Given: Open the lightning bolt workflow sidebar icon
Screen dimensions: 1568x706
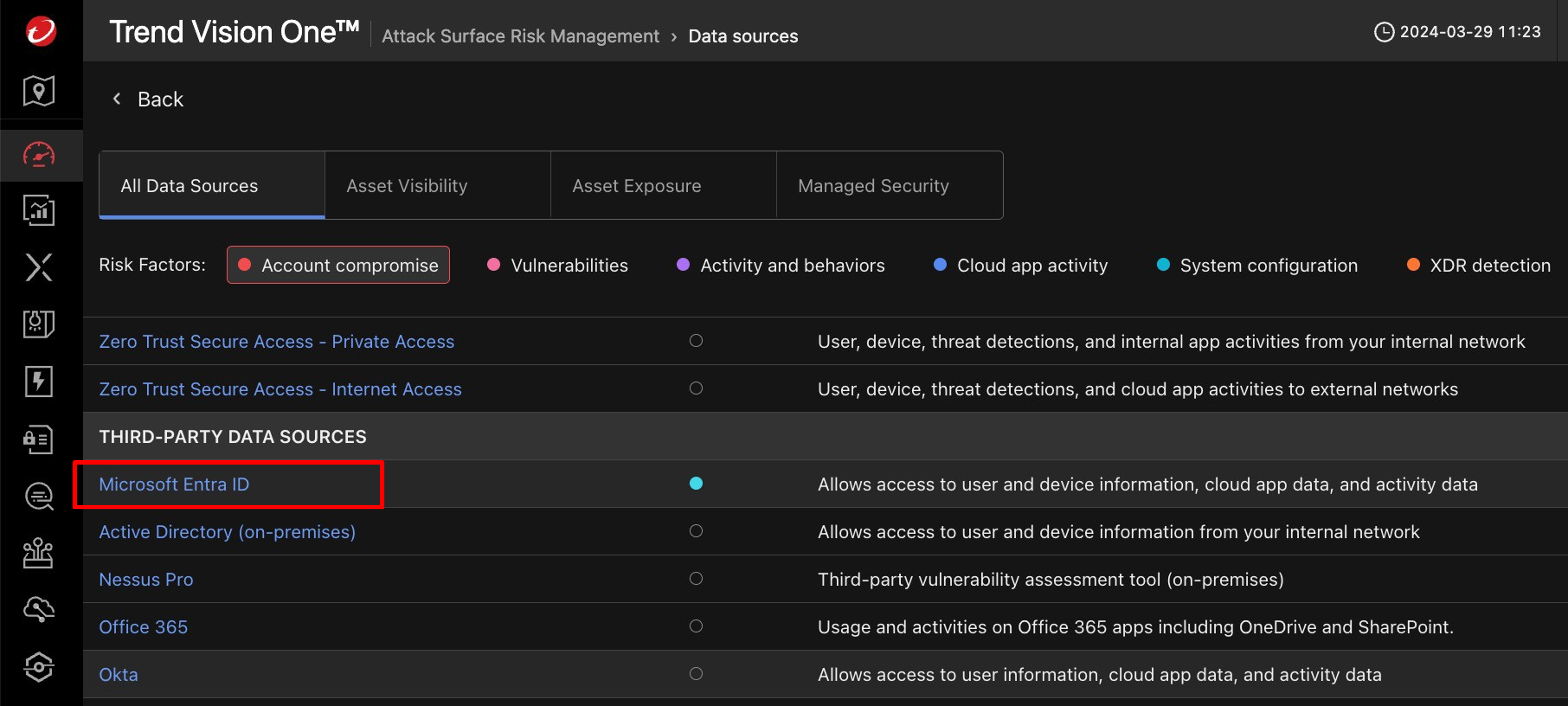Looking at the screenshot, I should [x=39, y=382].
